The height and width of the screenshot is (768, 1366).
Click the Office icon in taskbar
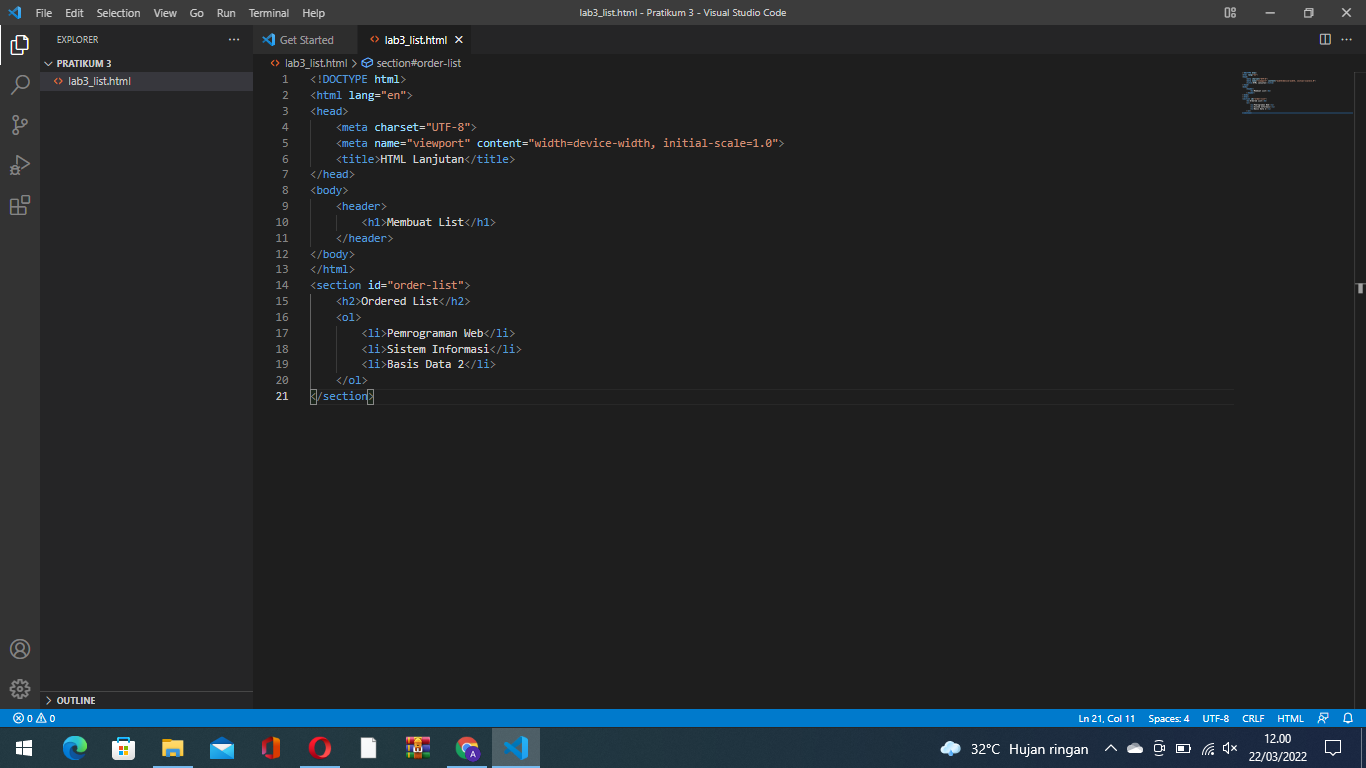coord(271,748)
